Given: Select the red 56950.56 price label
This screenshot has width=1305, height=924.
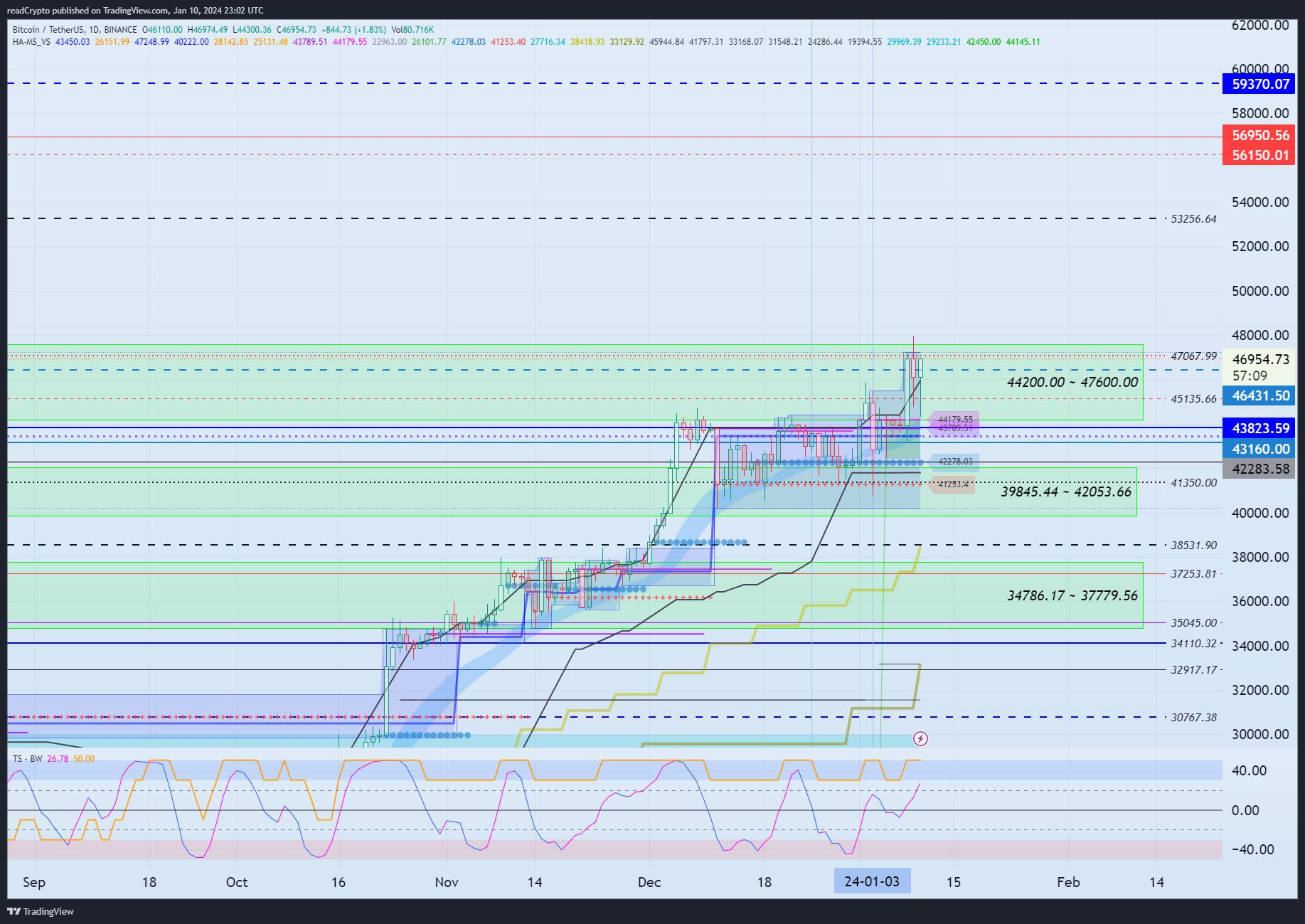Looking at the screenshot, I should coord(1260,135).
